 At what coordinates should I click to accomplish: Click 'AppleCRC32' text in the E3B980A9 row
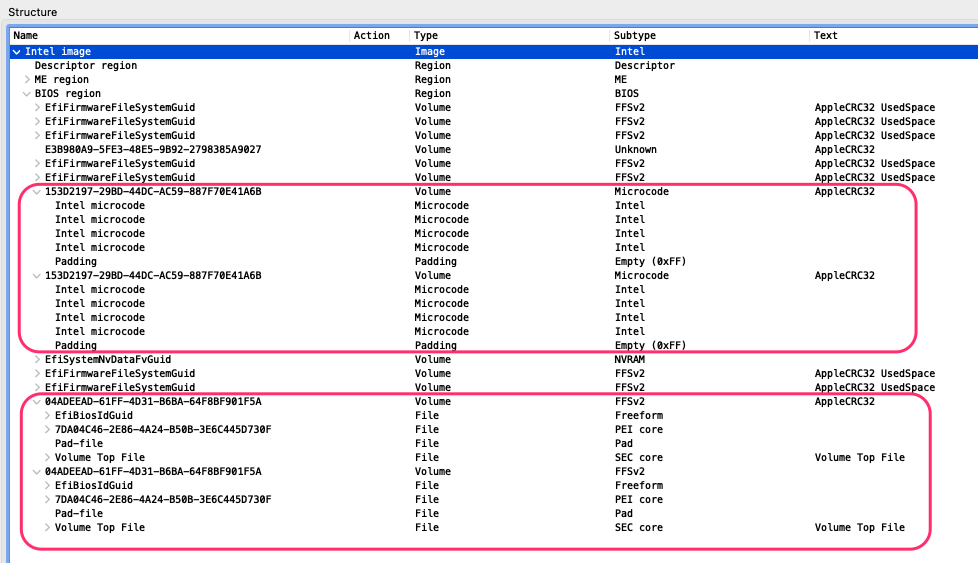point(845,150)
